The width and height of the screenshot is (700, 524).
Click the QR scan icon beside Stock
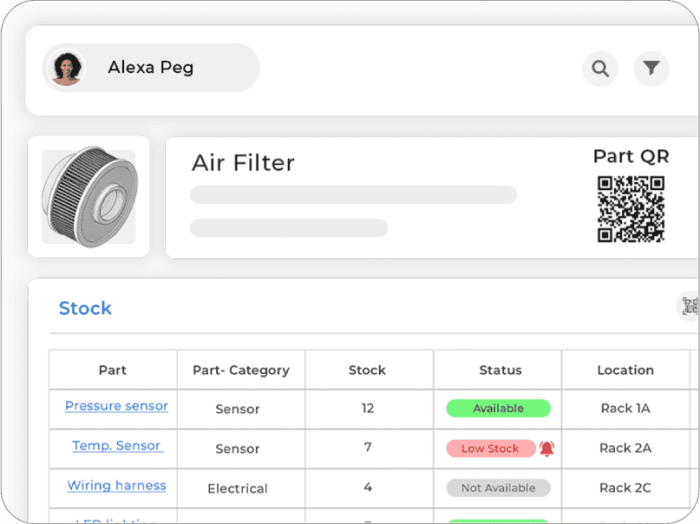[689, 306]
